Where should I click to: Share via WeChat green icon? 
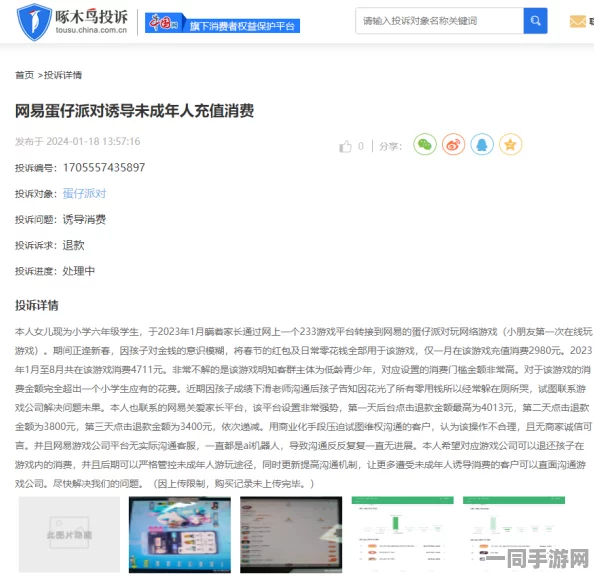425,144
